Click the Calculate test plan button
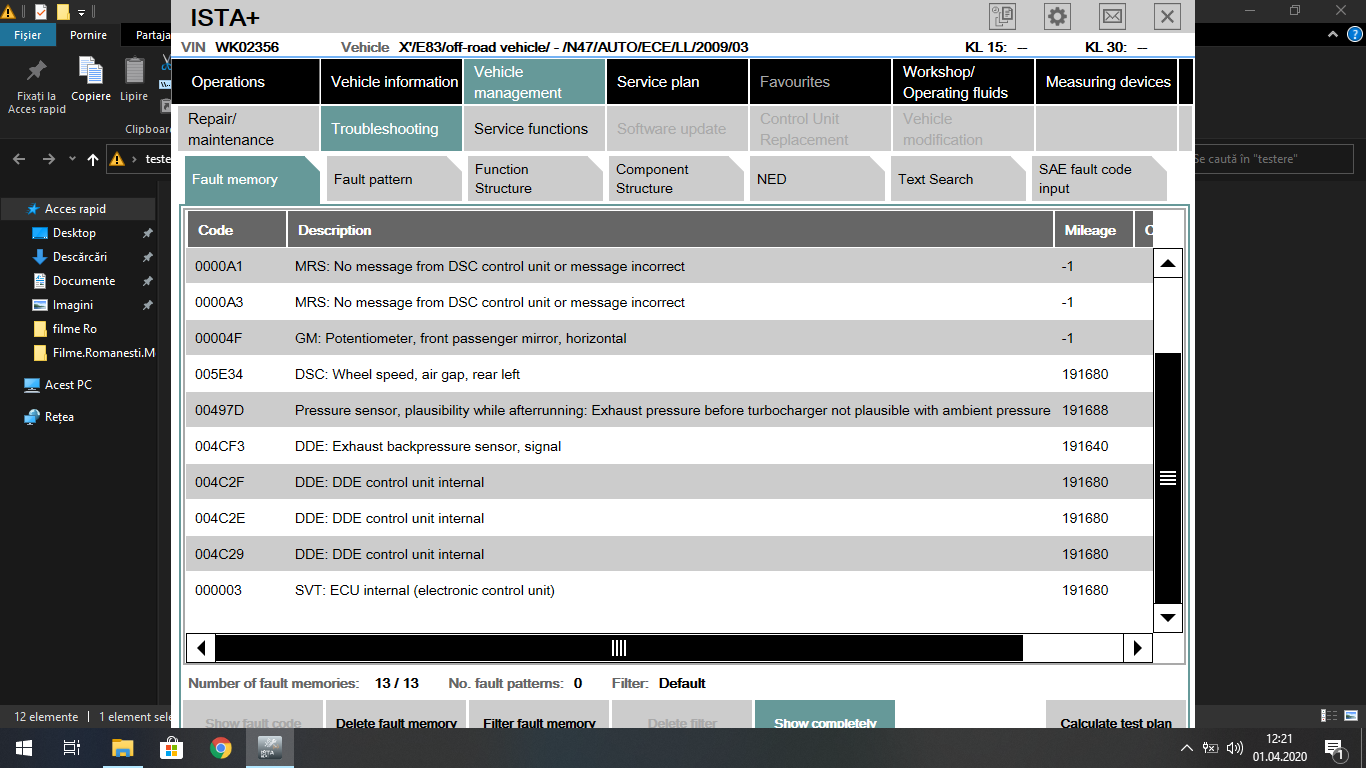Image resolution: width=1366 pixels, height=768 pixels. (1116, 715)
